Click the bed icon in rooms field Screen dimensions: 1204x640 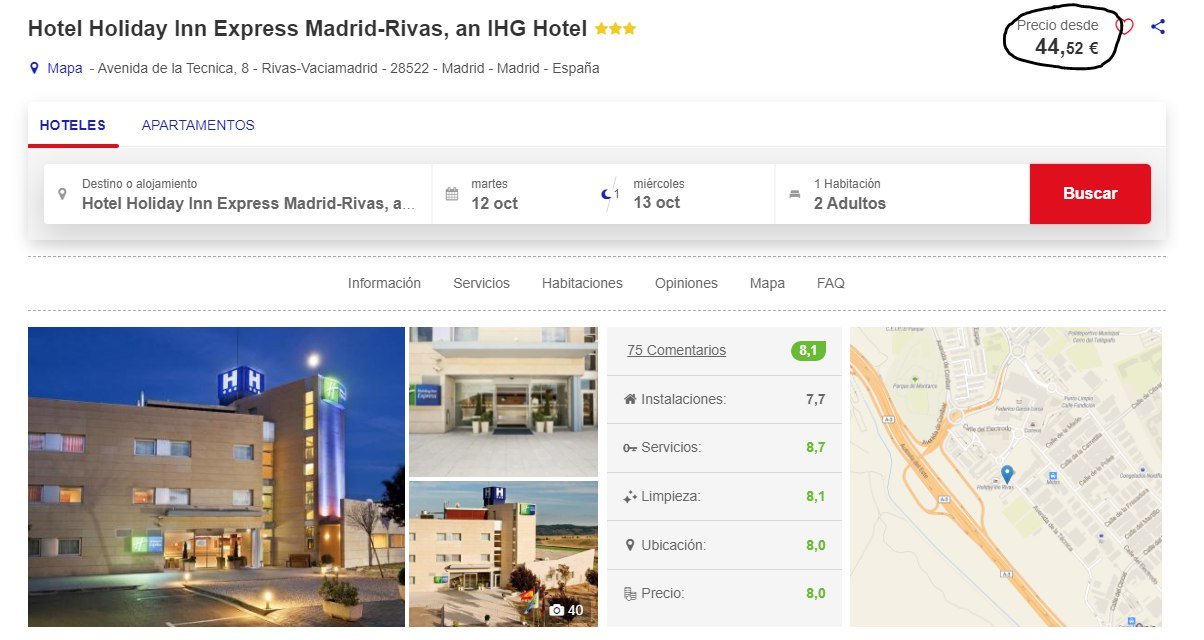pos(795,194)
